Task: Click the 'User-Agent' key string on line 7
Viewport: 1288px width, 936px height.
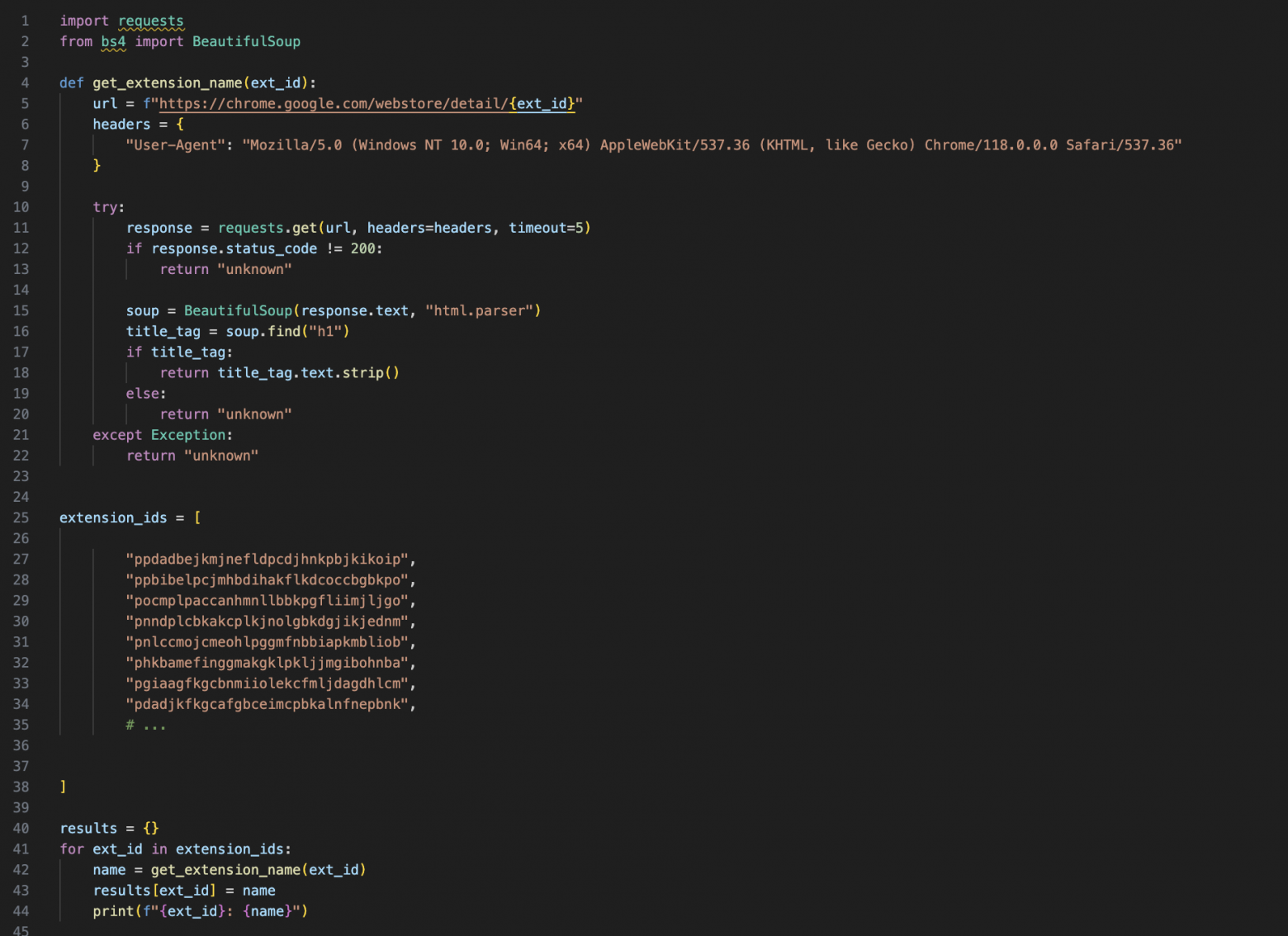Action: [175, 145]
